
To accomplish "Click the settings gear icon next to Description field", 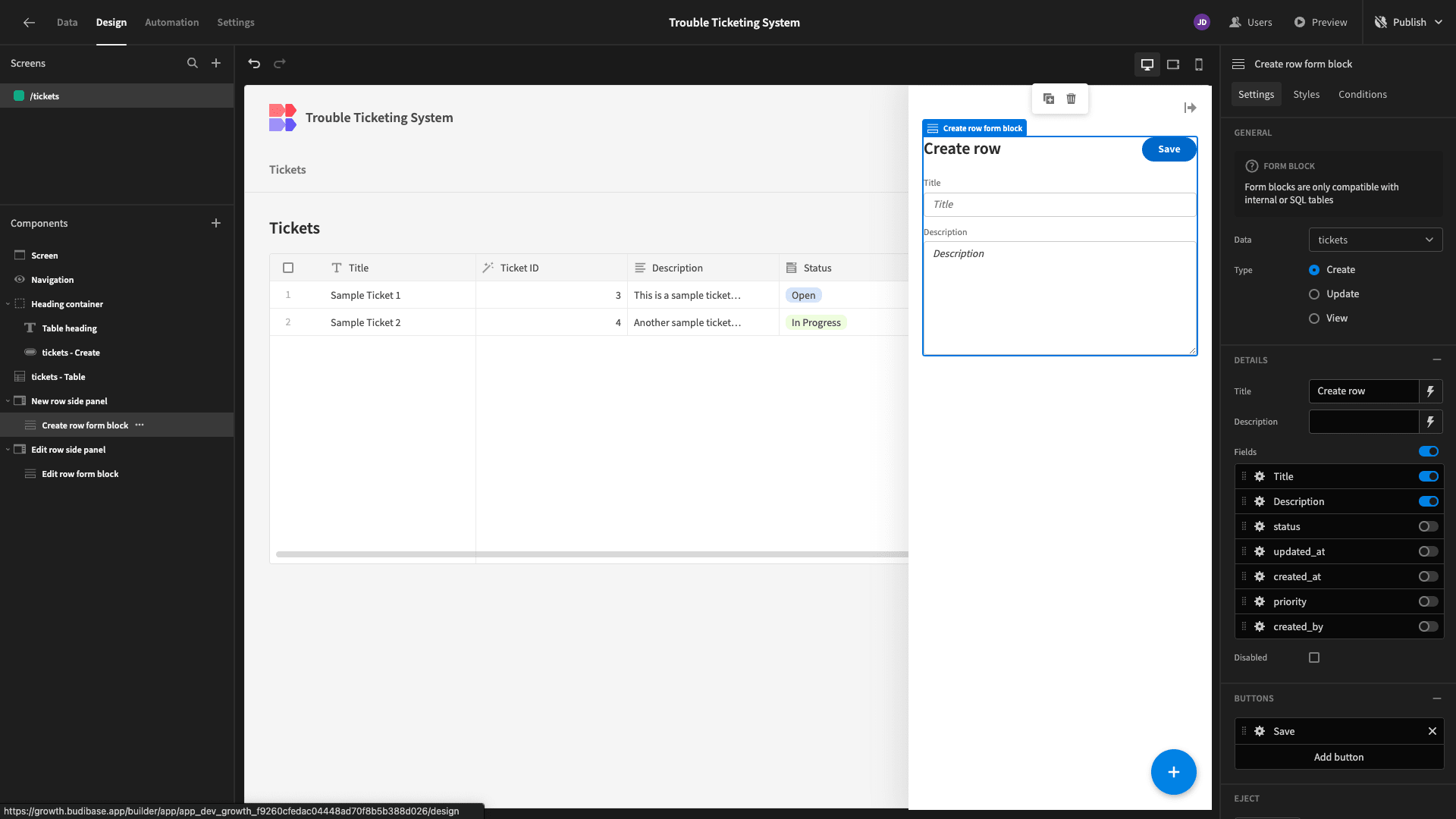I will click(x=1259, y=501).
